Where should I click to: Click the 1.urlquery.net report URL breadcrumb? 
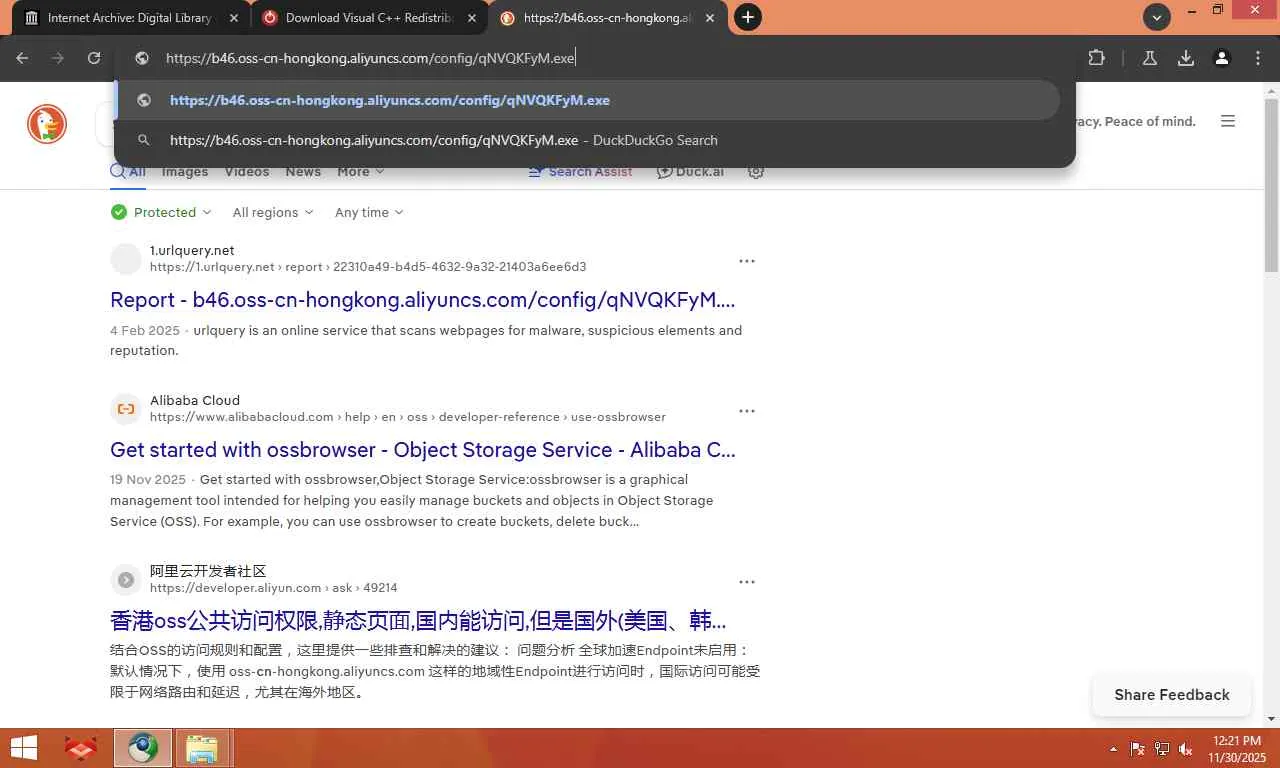[368, 267]
